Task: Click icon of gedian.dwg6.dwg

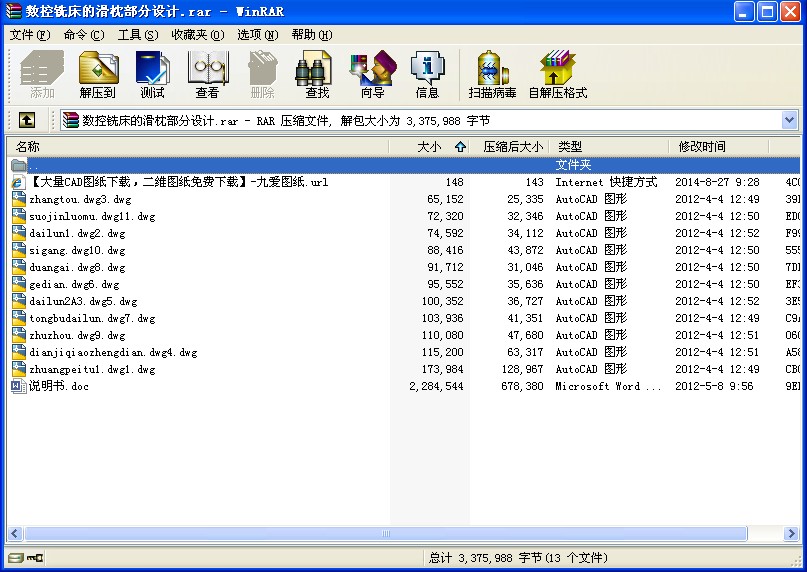Action: click(19, 284)
